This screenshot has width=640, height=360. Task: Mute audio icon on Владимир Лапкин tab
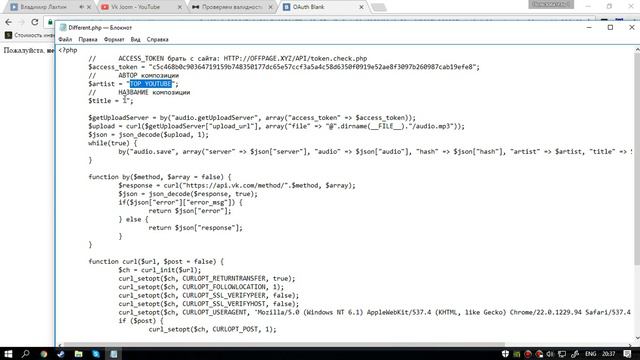[81, 7]
